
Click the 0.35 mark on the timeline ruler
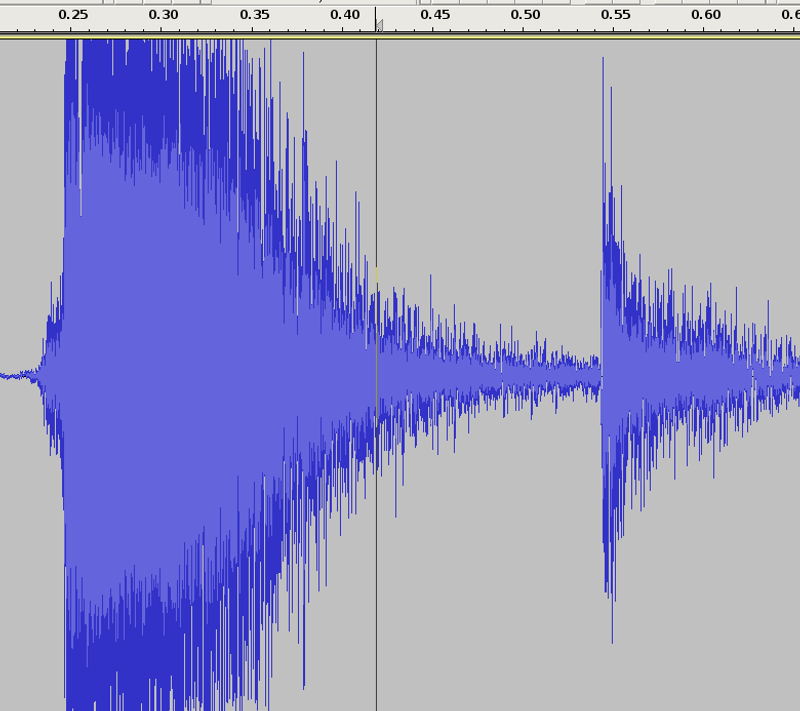[x=254, y=16]
